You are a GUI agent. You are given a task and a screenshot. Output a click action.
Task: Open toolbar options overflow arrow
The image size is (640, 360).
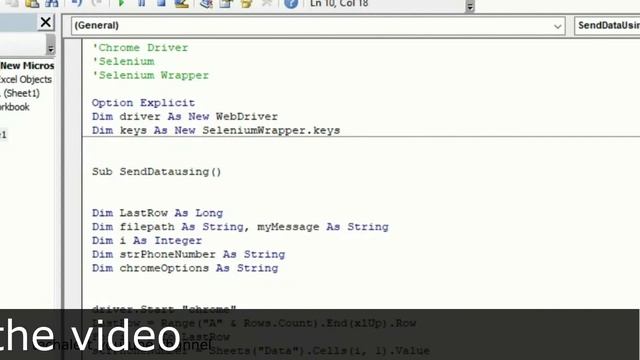point(470,6)
